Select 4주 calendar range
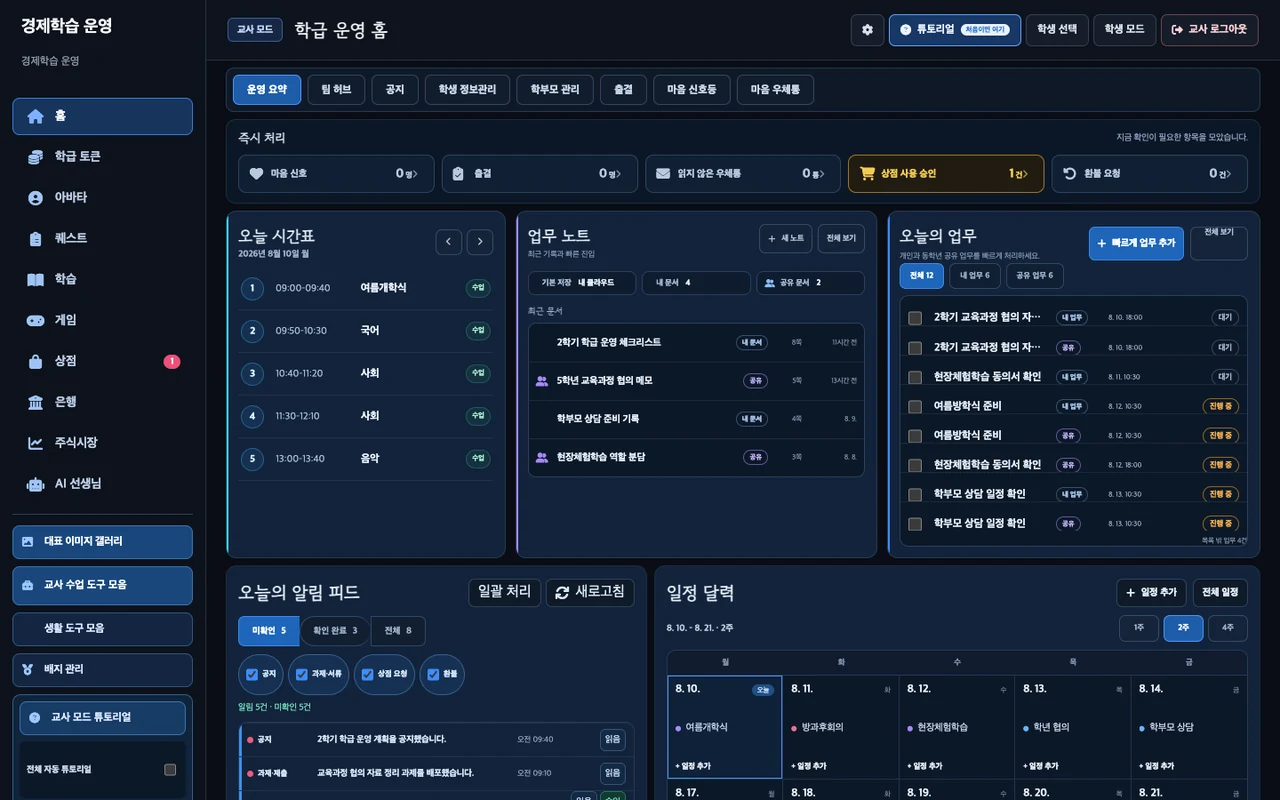 (1228, 628)
